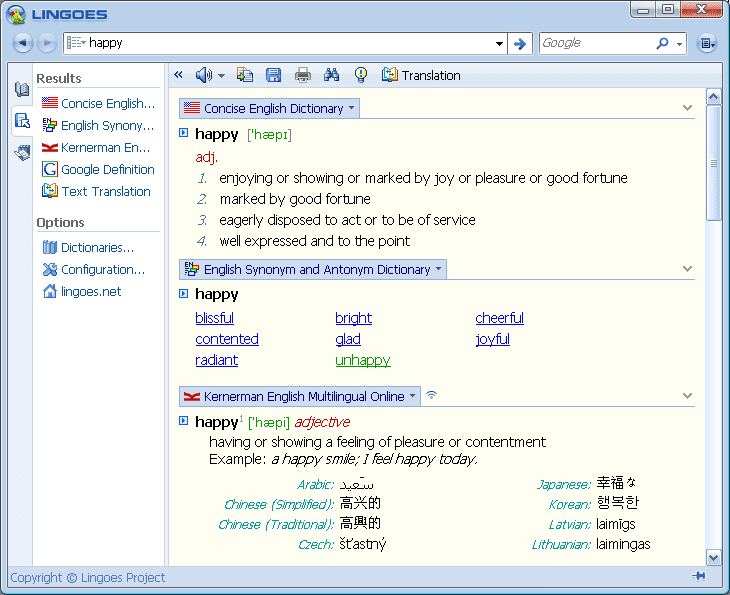The height and width of the screenshot is (595, 730).
Task: Click the Google search input field
Action: [x=597, y=43]
